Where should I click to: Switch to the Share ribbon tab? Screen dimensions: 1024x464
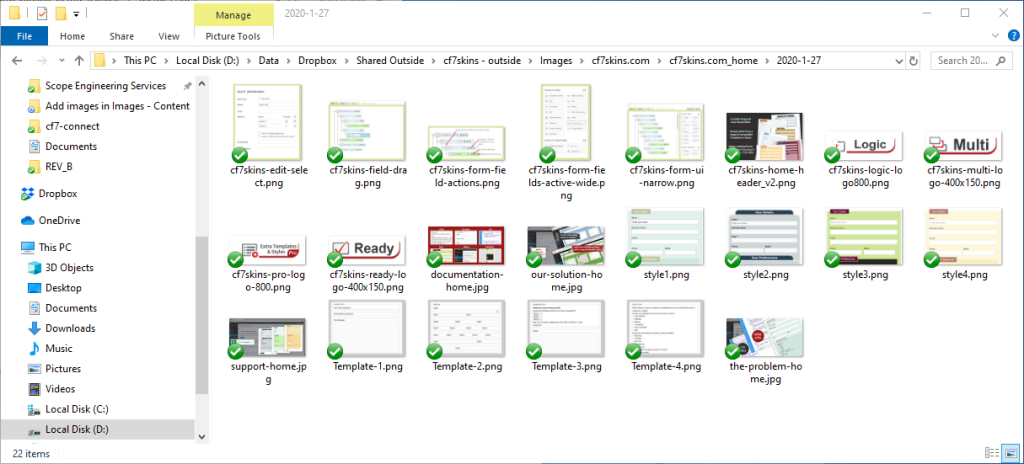click(121, 36)
